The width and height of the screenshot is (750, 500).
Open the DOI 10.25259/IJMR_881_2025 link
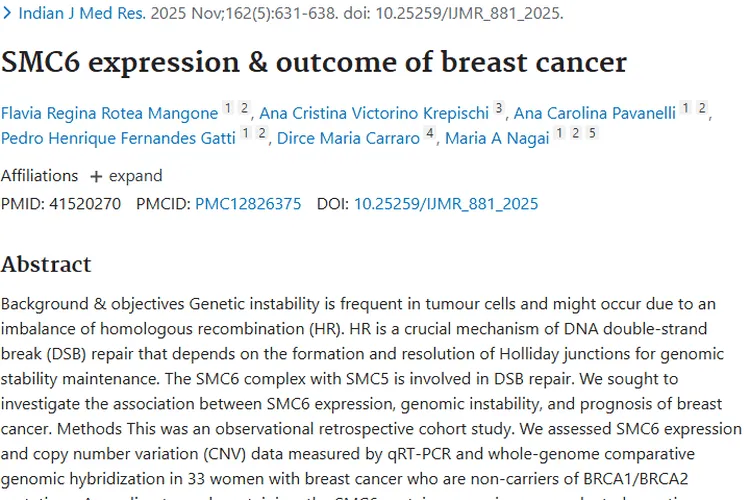pos(446,204)
